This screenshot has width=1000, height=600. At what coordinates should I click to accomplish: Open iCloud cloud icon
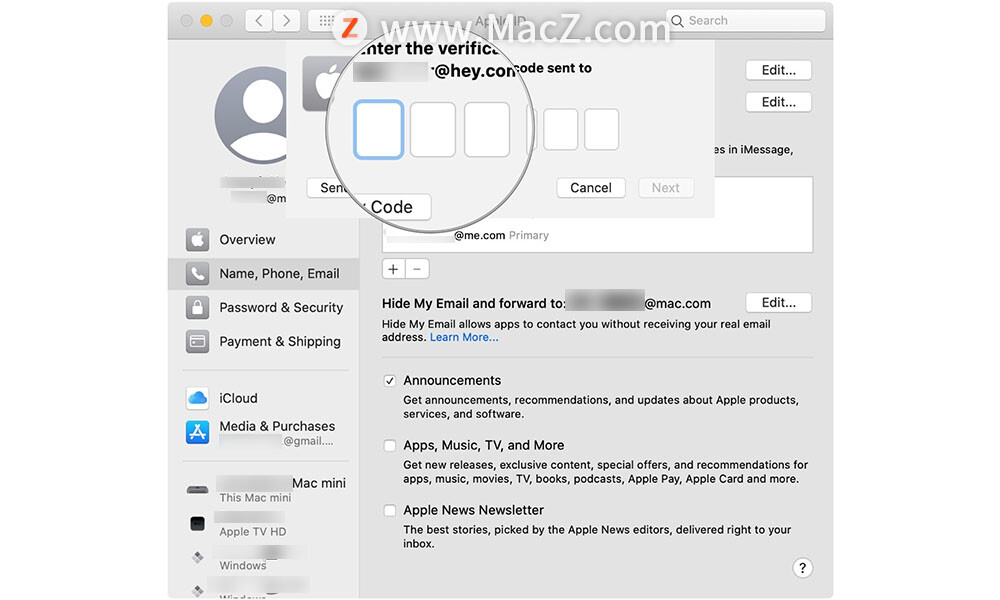(197, 398)
